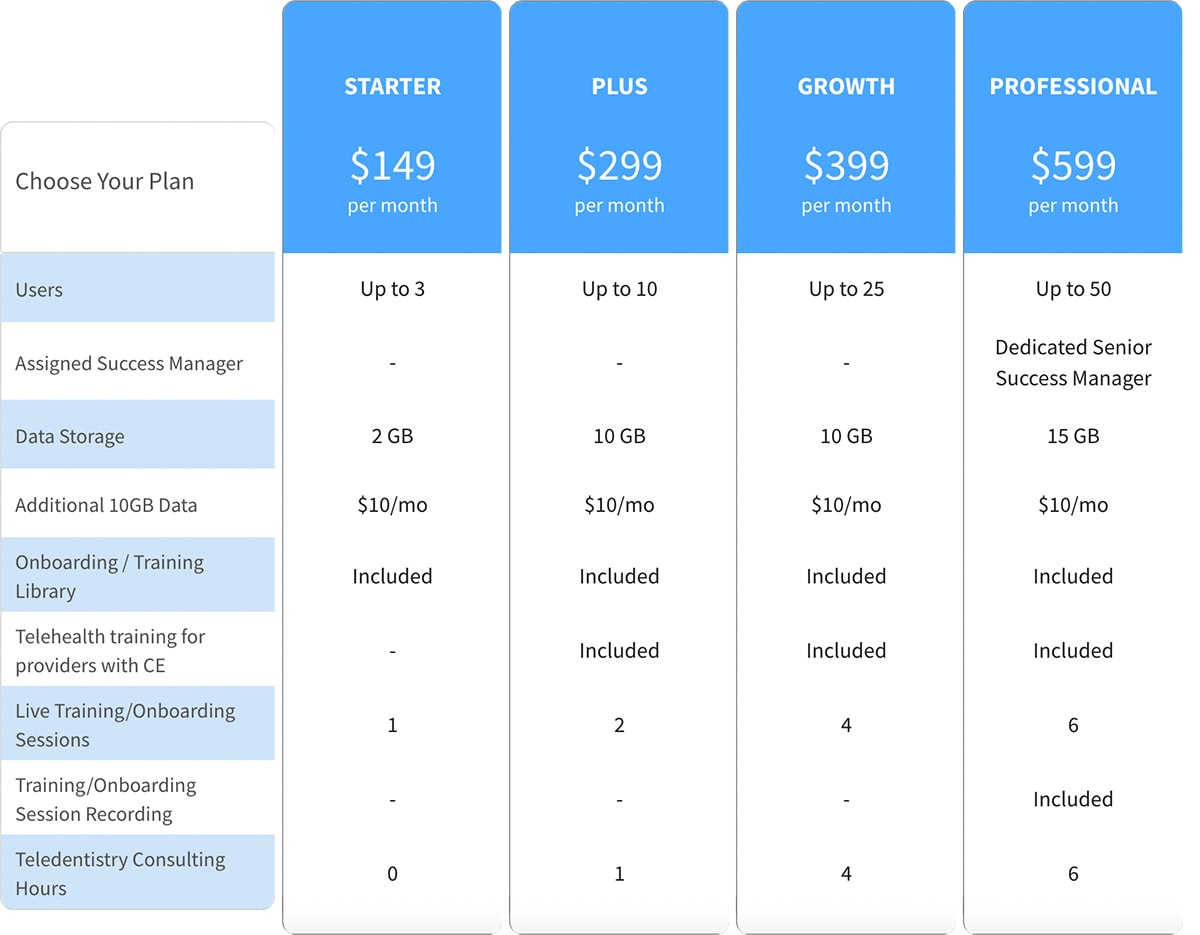Select the Assigned Success Manager row label
The width and height of the screenshot is (1200, 935).
pyautogui.click(x=128, y=363)
